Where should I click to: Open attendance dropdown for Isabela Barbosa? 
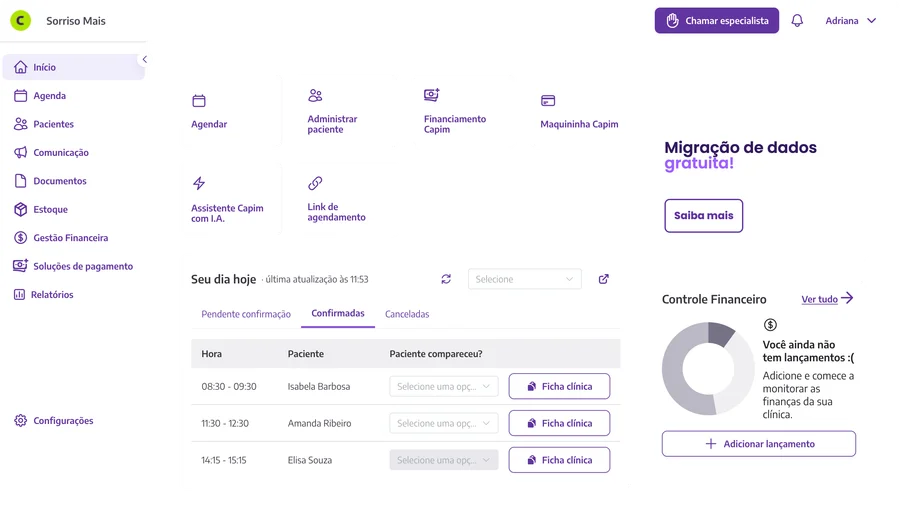tap(444, 386)
